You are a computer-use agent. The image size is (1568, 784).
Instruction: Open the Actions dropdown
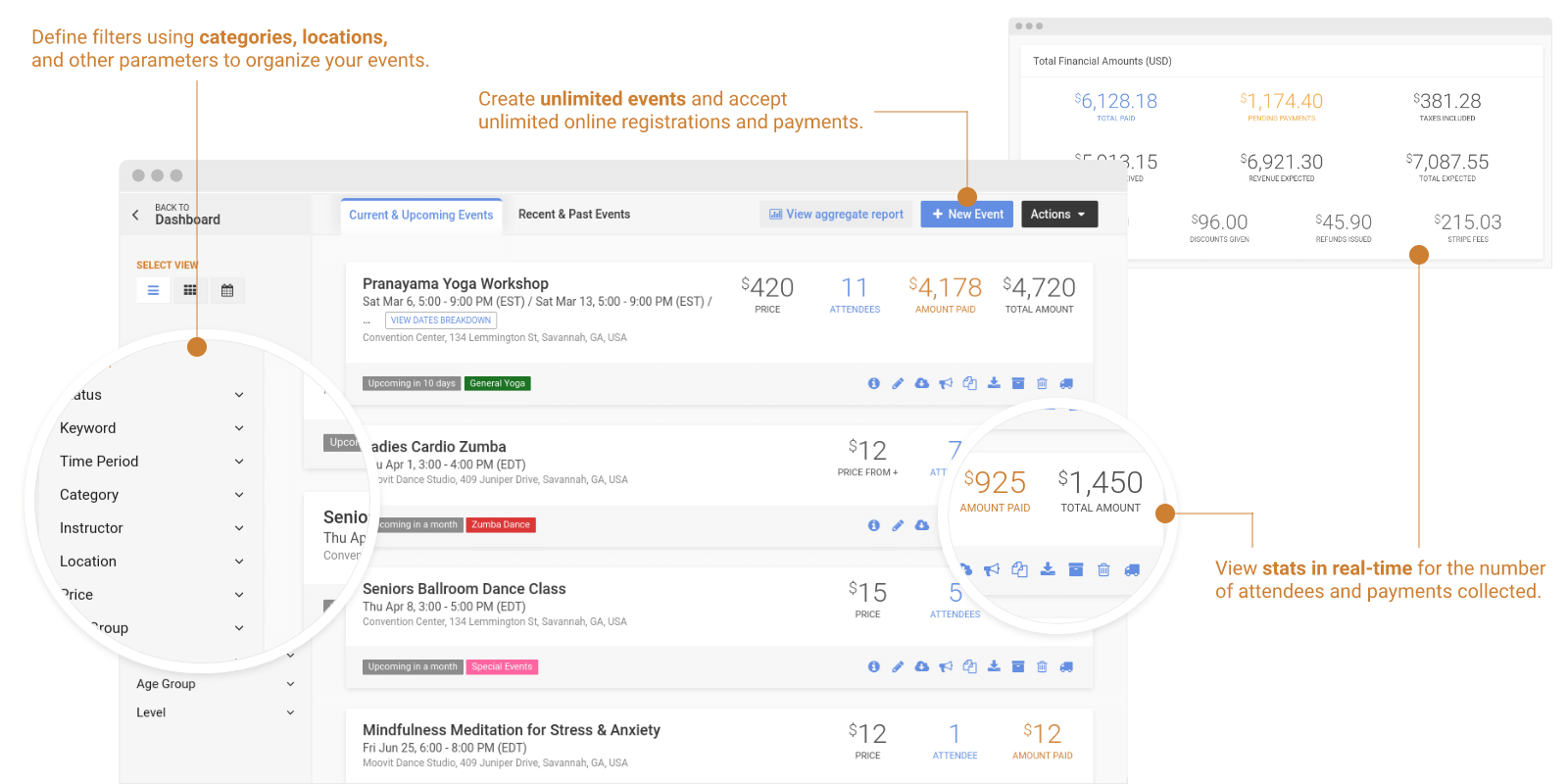(1058, 215)
